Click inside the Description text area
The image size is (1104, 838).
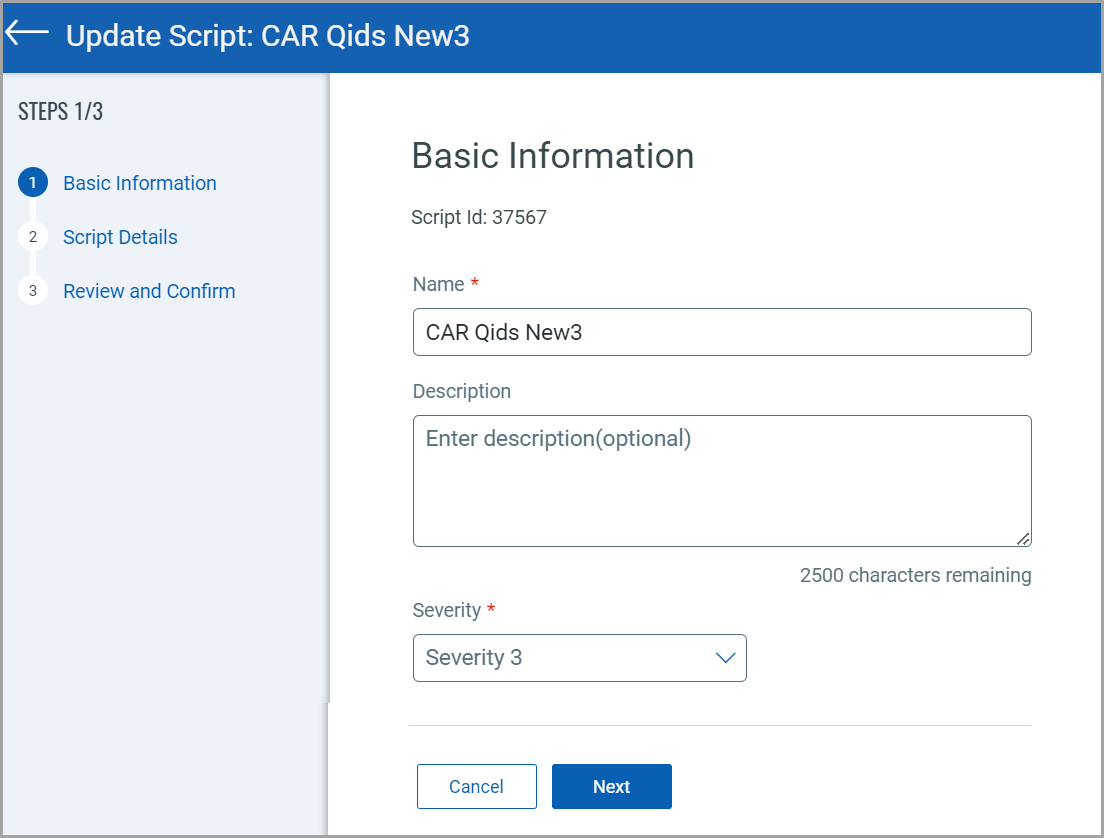point(721,481)
